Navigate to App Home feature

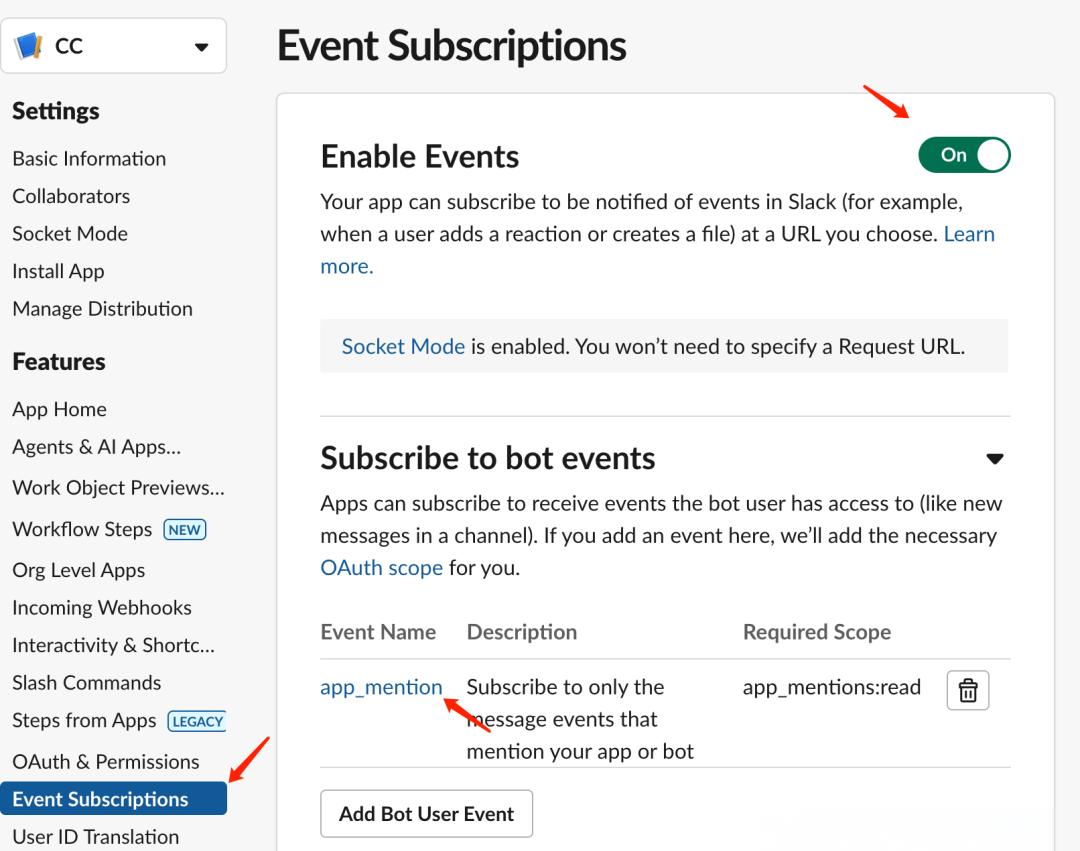click(59, 409)
